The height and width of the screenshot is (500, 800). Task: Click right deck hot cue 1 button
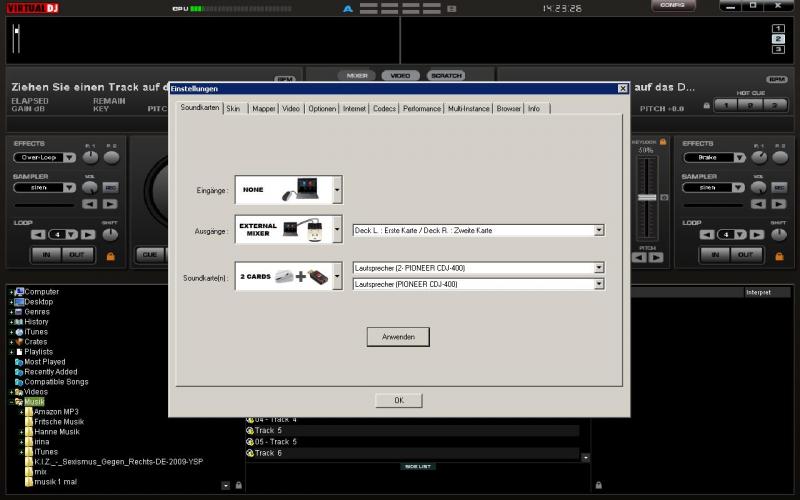(x=726, y=106)
